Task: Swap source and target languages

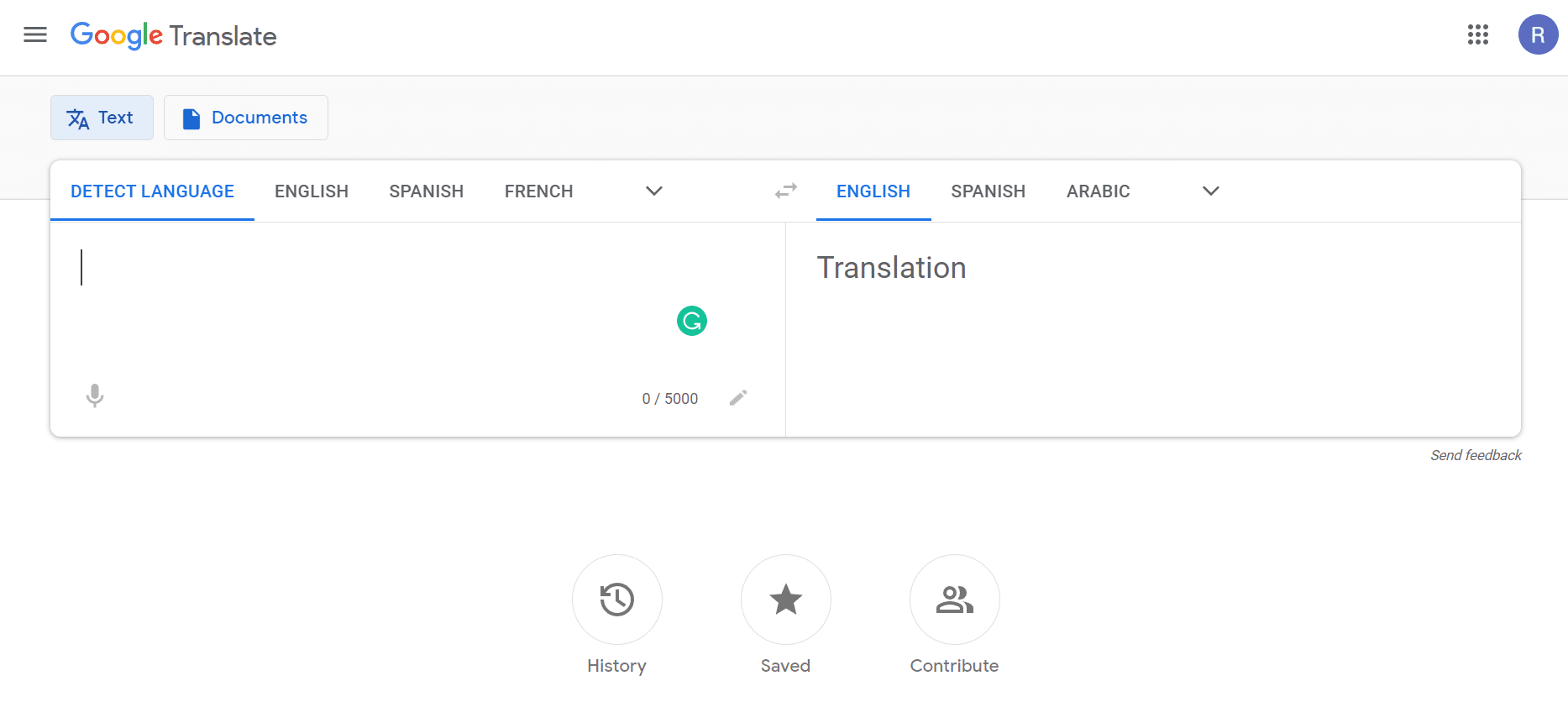Action: click(786, 191)
